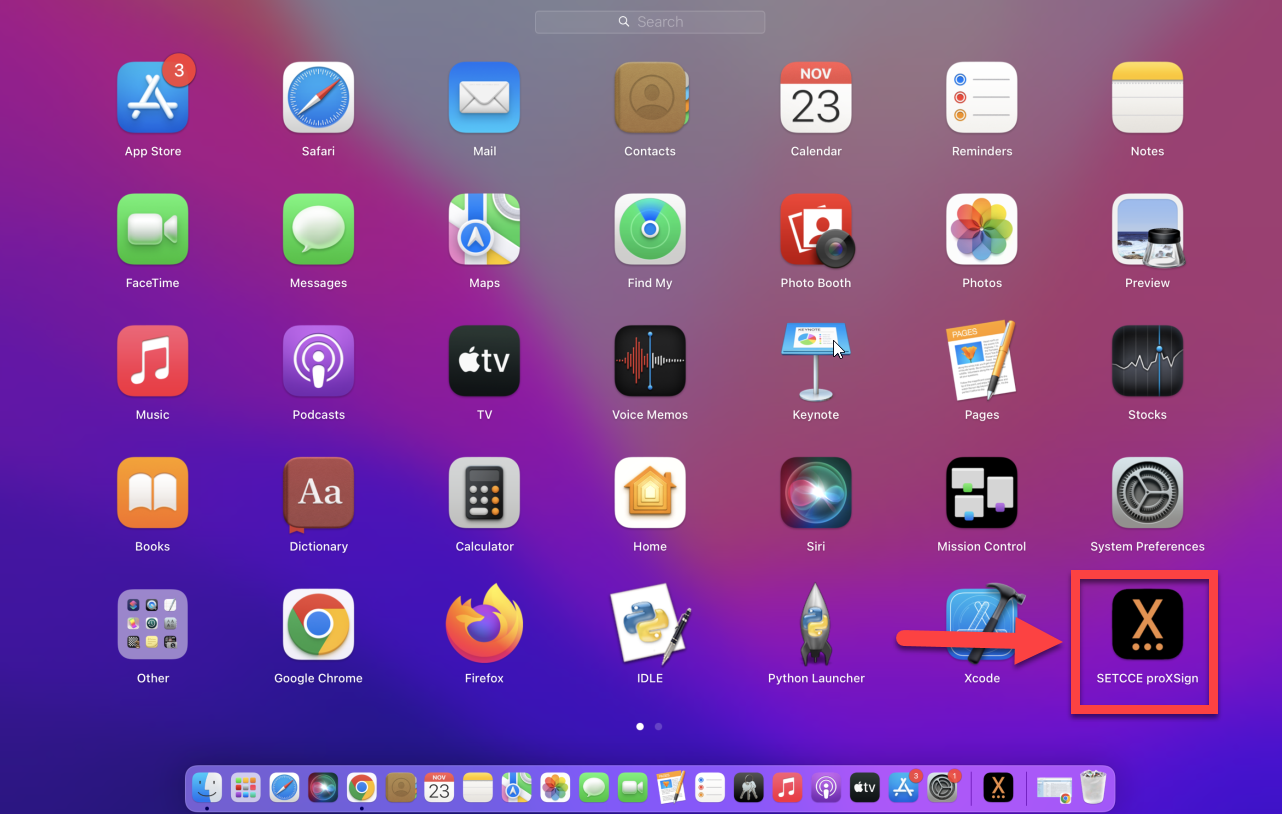
Task: Launch Mission Control
Action: click(982, 493)
